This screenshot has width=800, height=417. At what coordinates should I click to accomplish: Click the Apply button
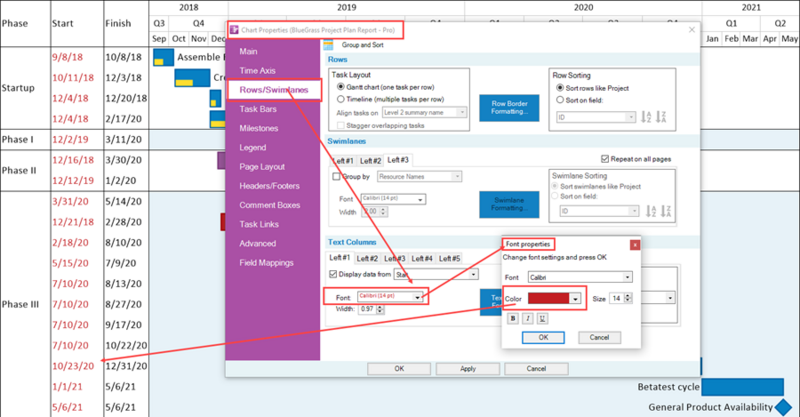tap(468, 369)
